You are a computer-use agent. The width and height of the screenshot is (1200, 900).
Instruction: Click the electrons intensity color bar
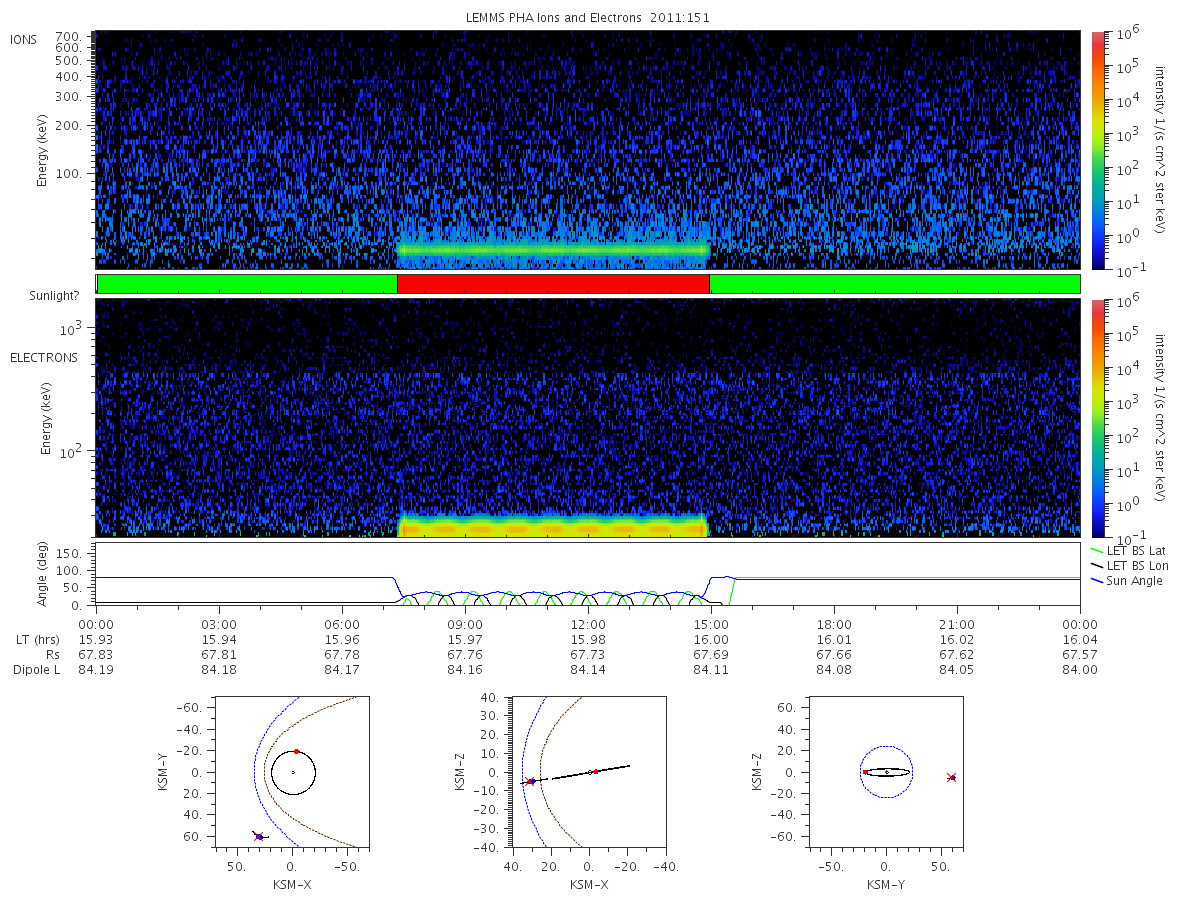click(x=1097, y=417)
